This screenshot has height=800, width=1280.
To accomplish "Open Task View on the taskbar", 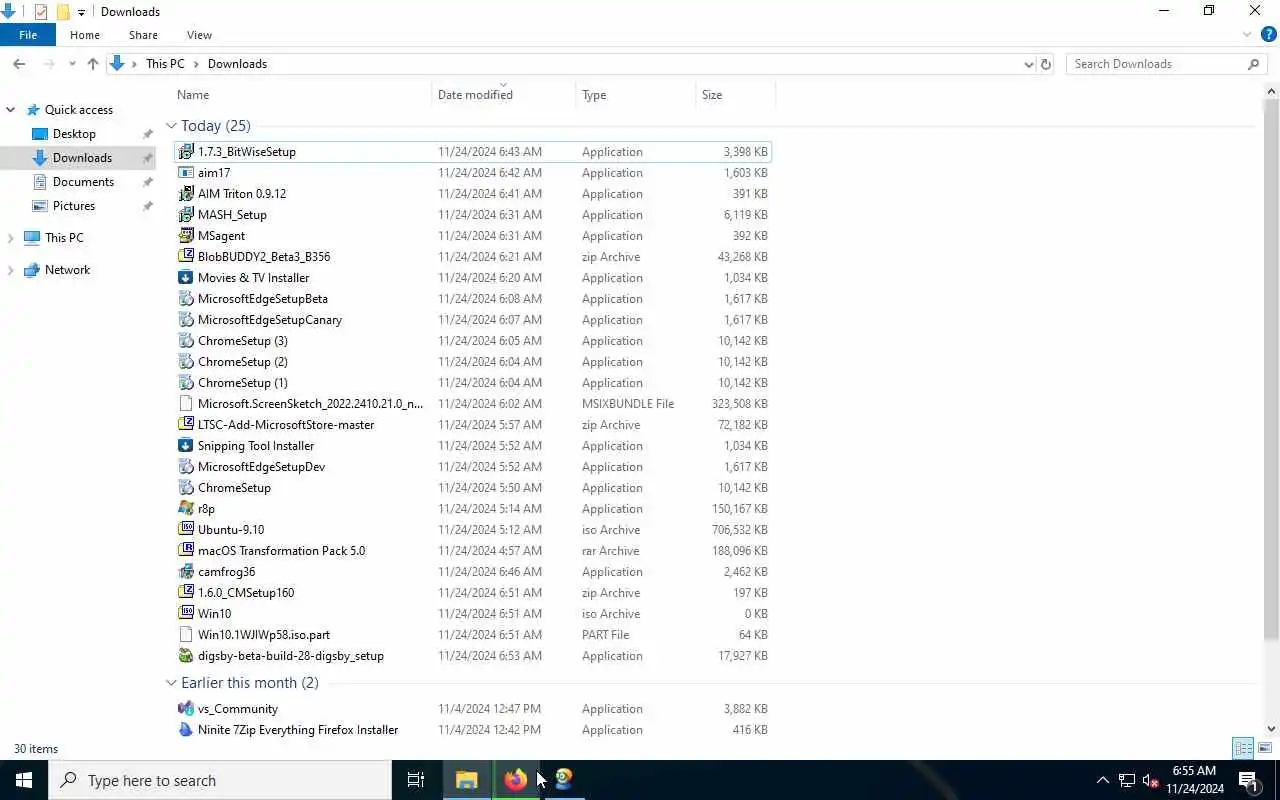I will click(x=416, y=780).
